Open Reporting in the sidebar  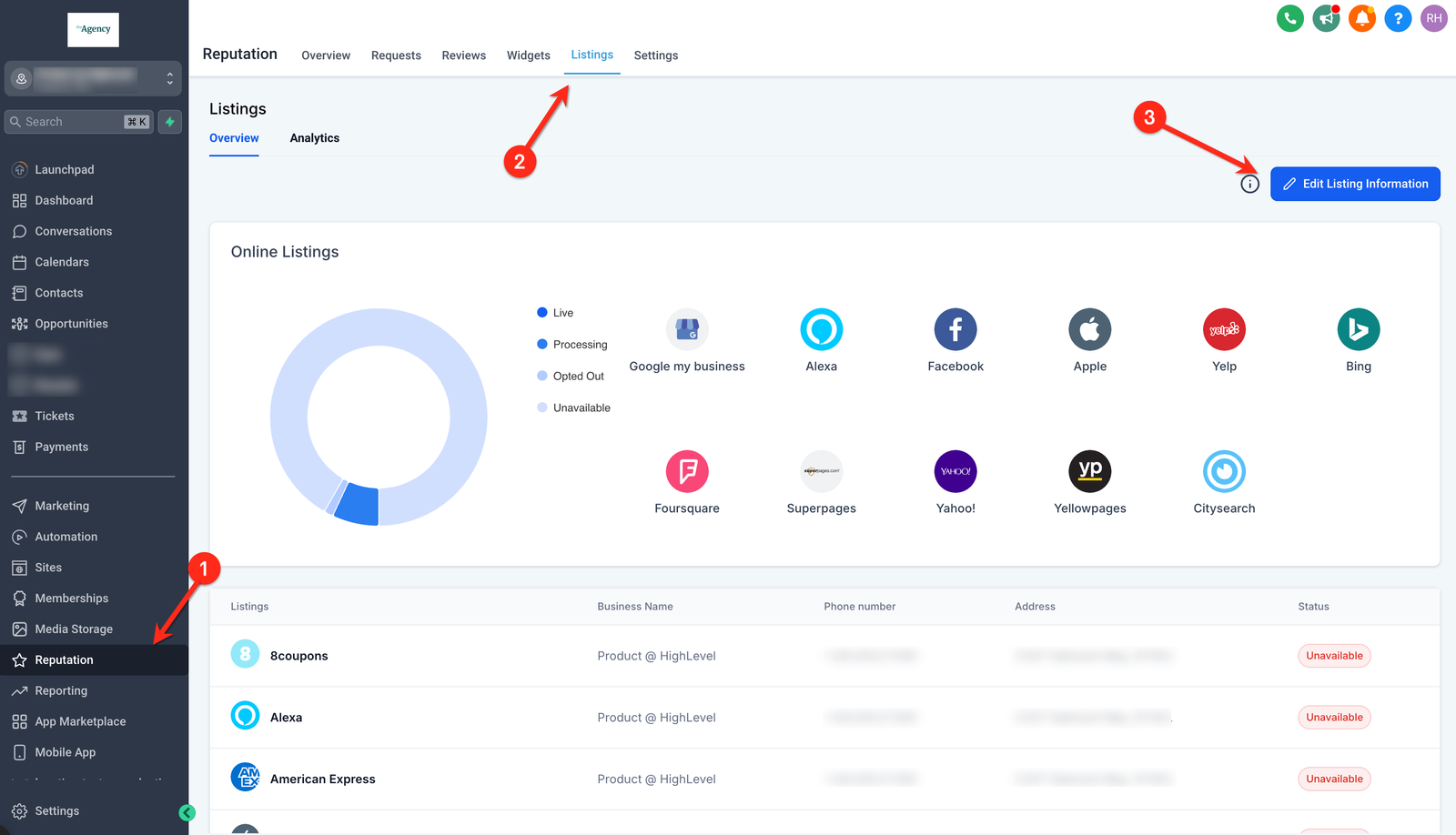61,691
